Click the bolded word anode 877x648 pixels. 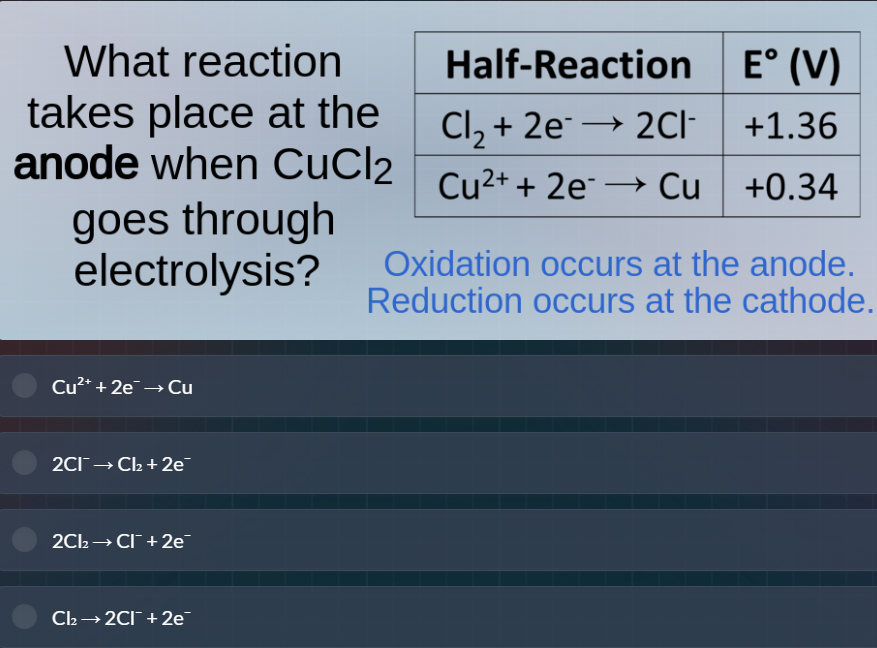tap(77, 164)
